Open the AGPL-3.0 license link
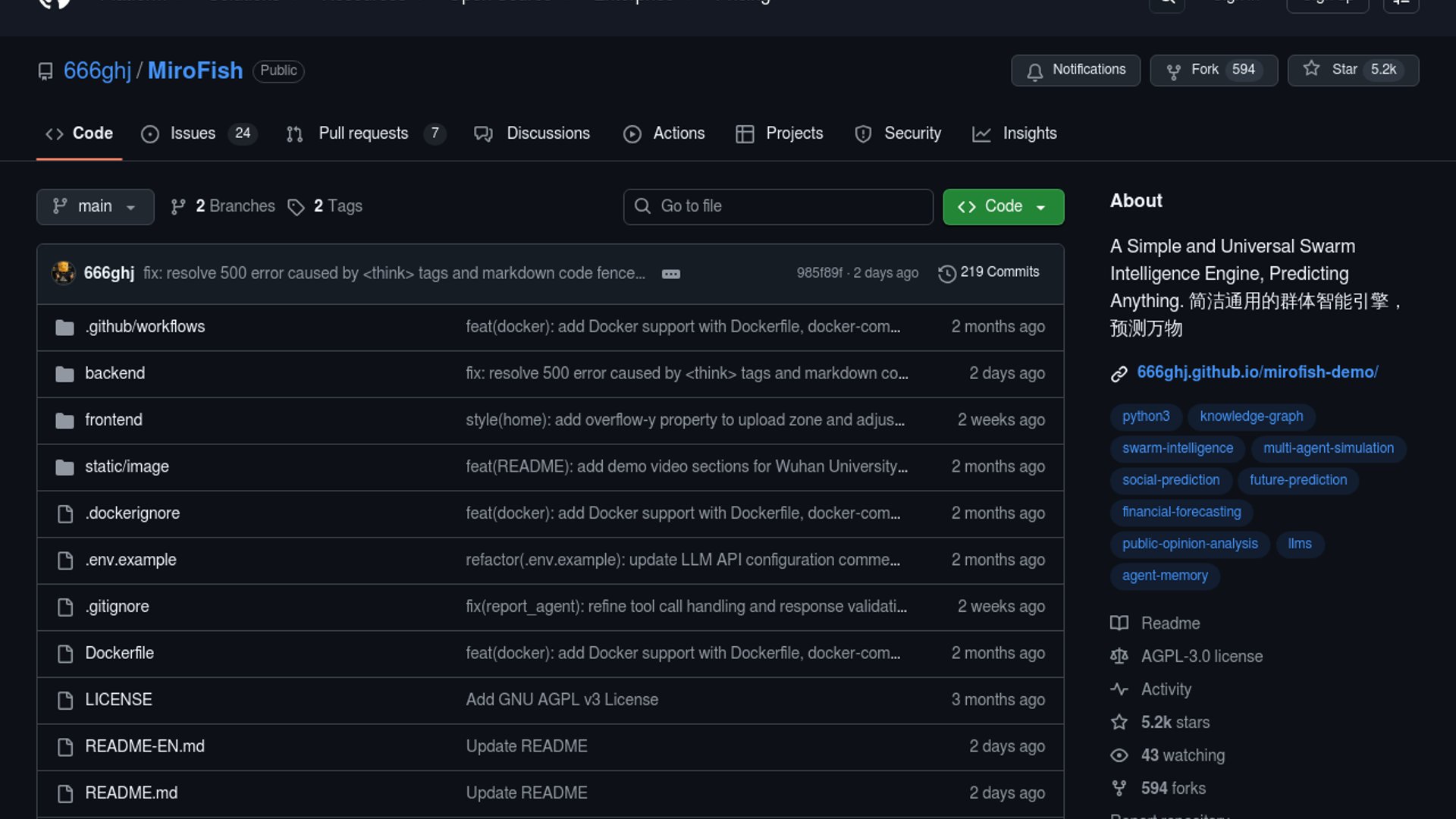Image resolution: width=1456 pixels, height=819 pixels. (1201, 656)
